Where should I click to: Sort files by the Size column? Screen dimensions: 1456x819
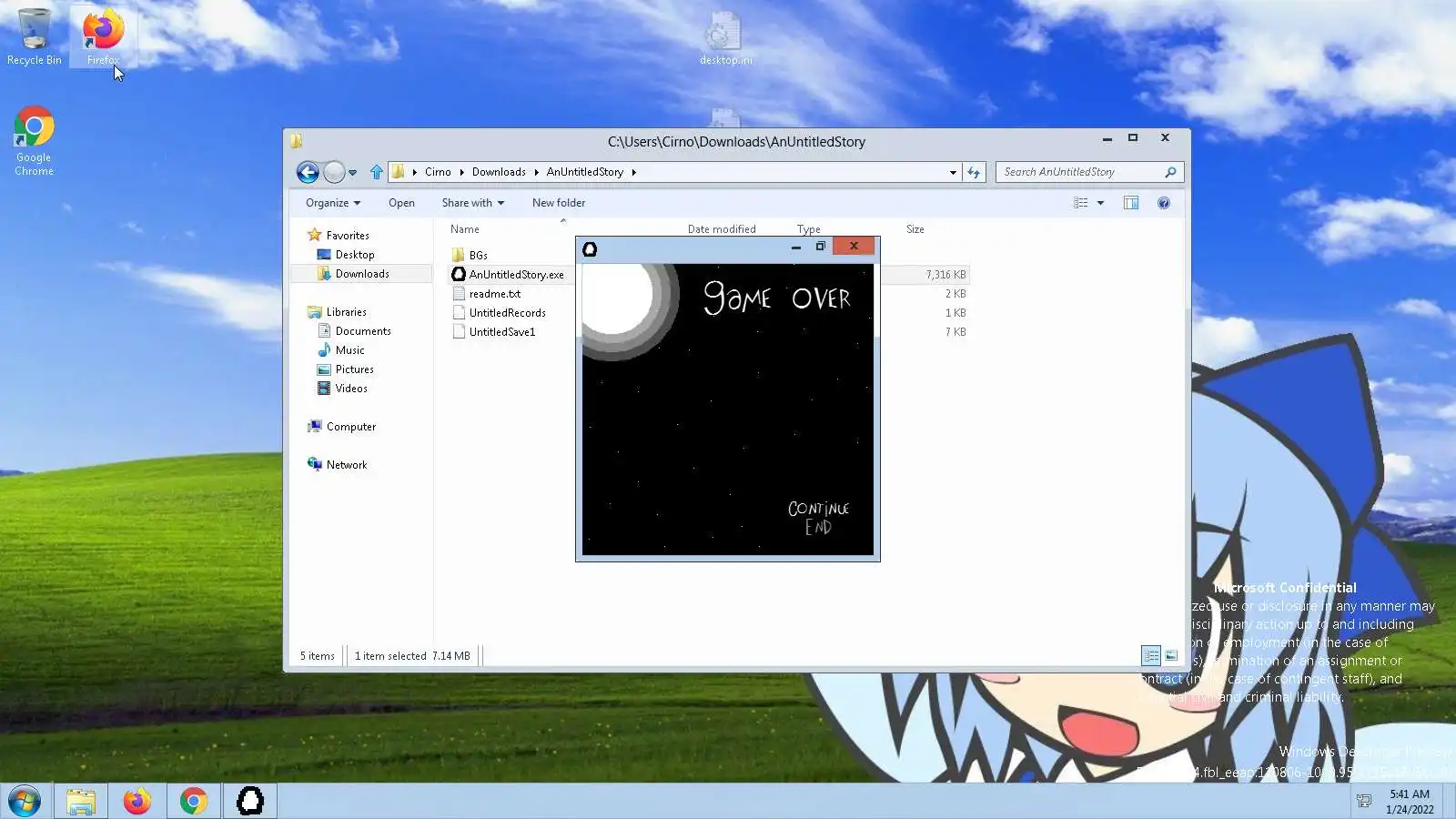(915, 229)
